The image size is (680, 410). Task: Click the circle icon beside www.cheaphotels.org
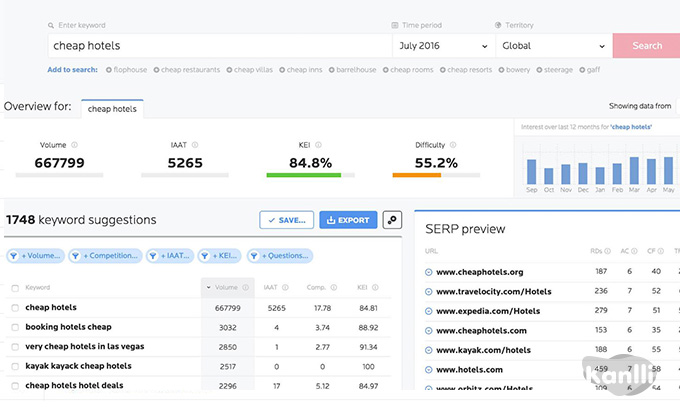pos(428,272)
